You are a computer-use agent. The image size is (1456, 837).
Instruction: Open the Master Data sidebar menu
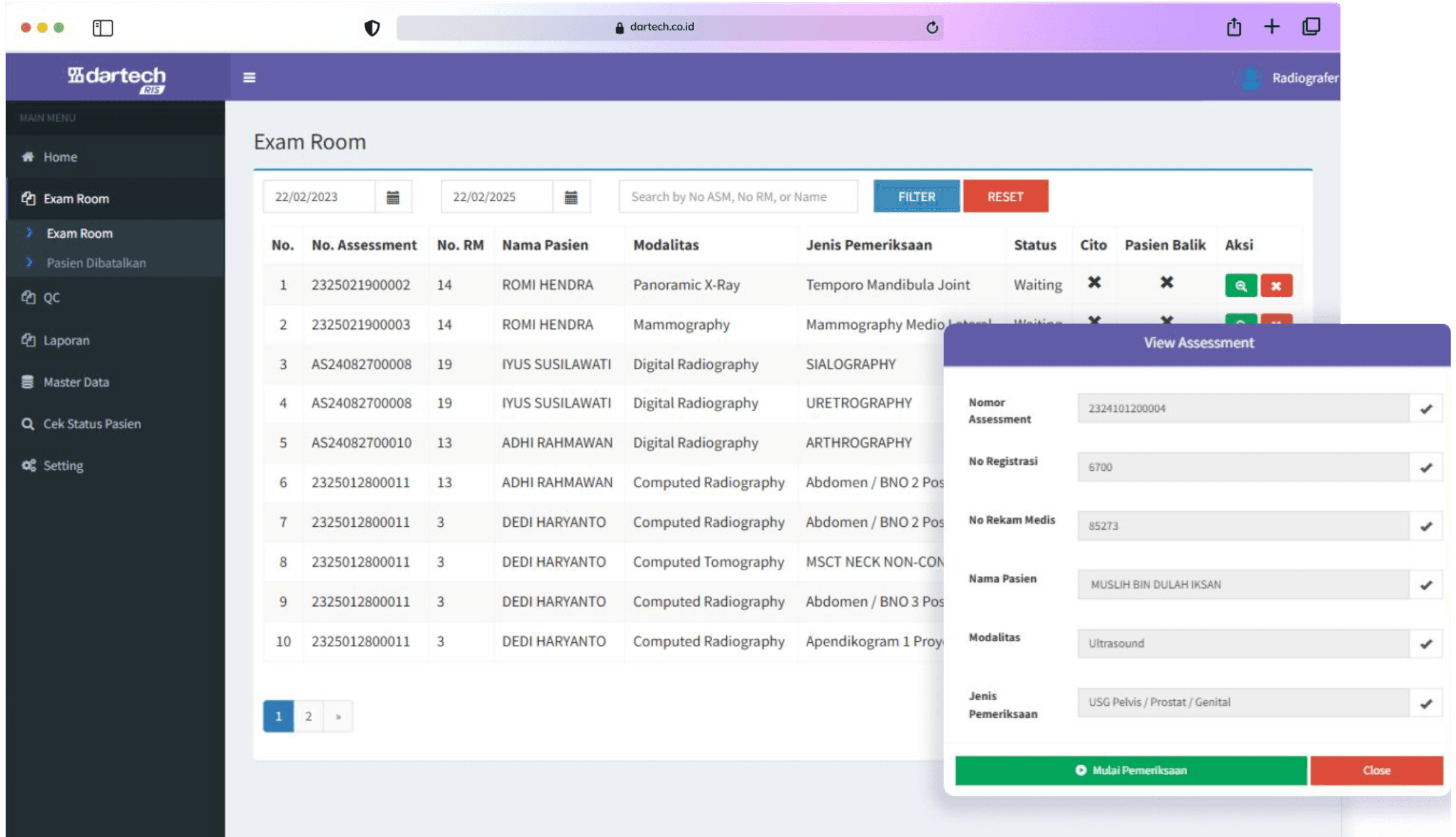coord(116,382)
